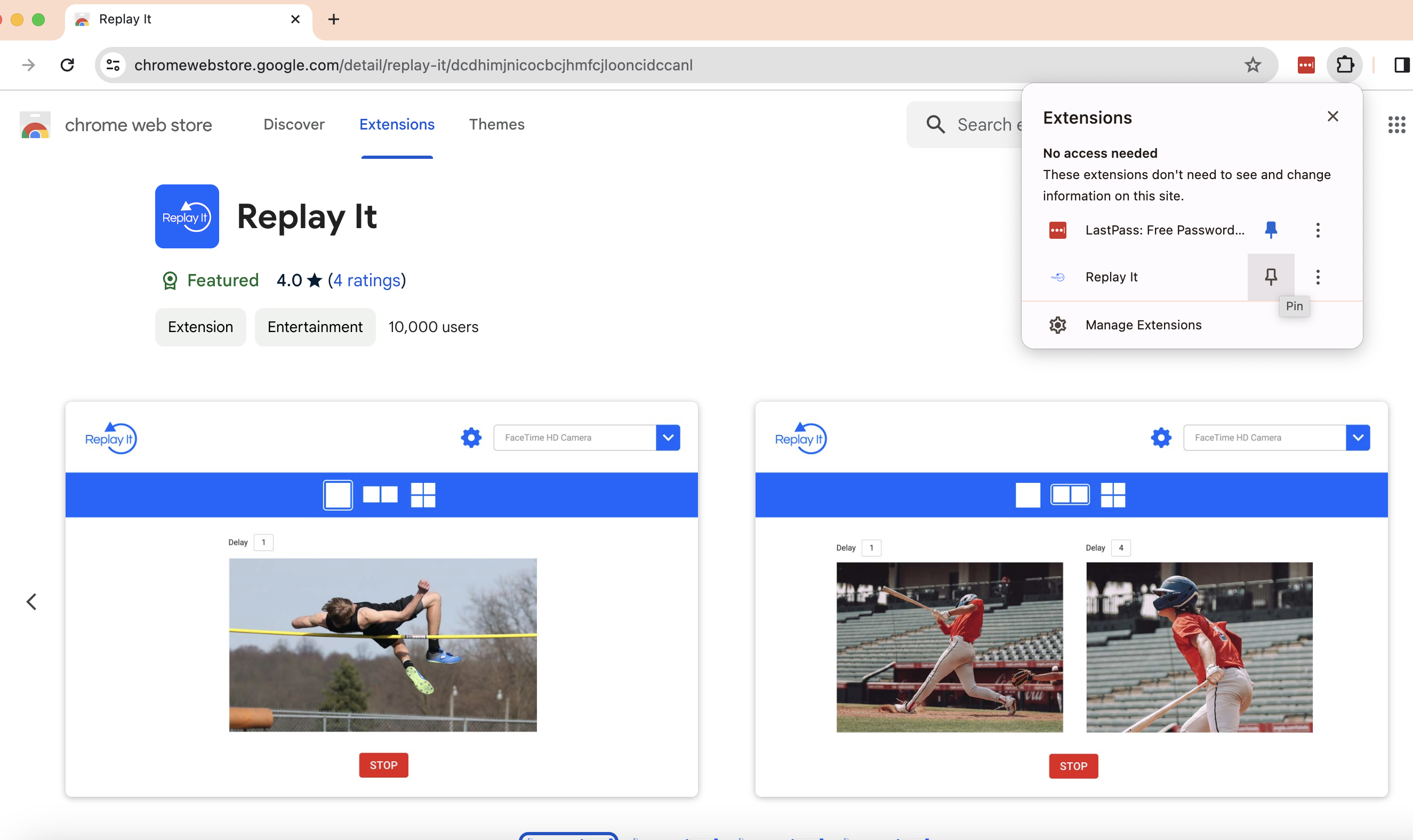Switch to the Themes tab
Viewport: 1413px width, 840px height.
click(496, 125)
